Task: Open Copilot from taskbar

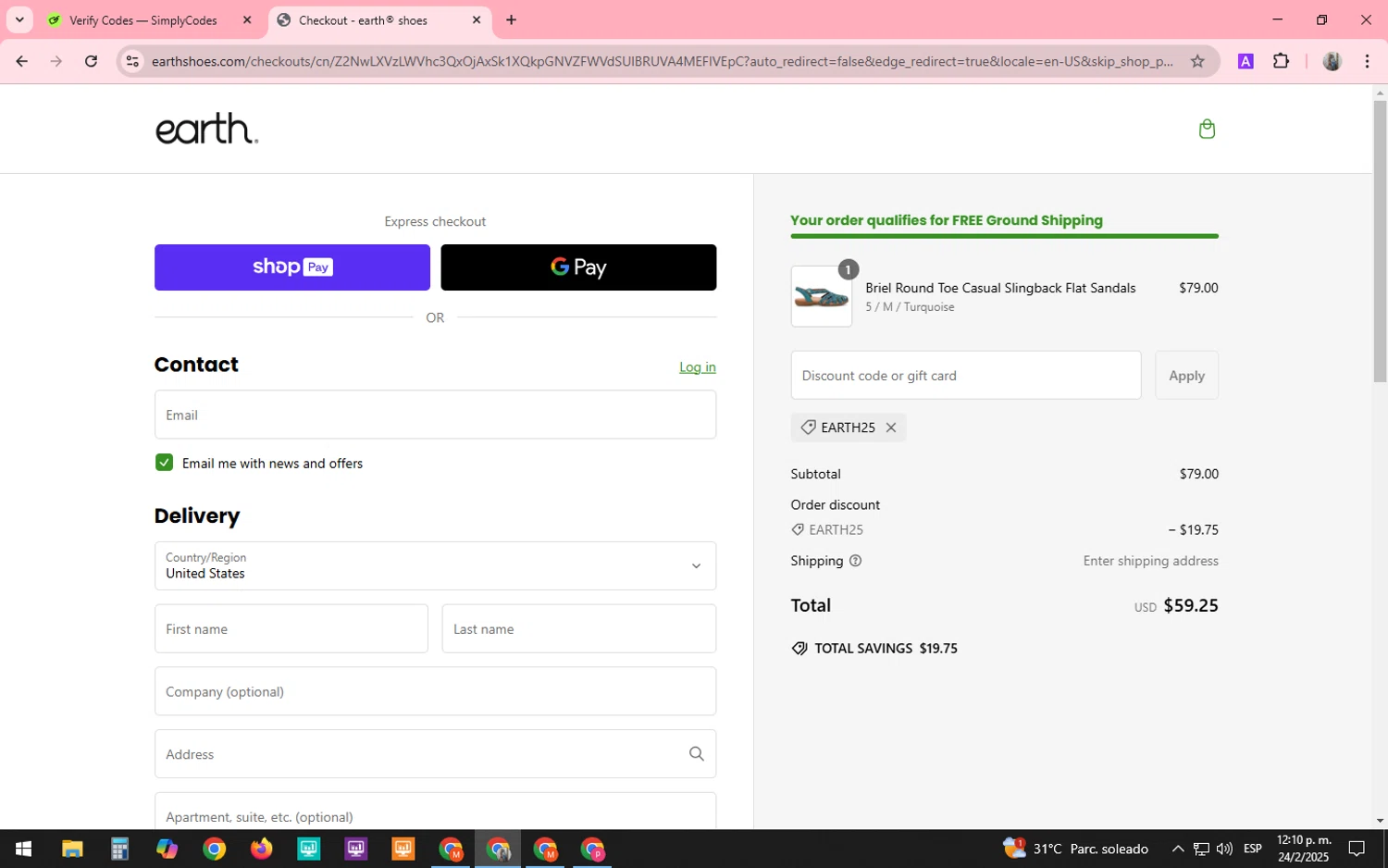Action: coord(167,849)
